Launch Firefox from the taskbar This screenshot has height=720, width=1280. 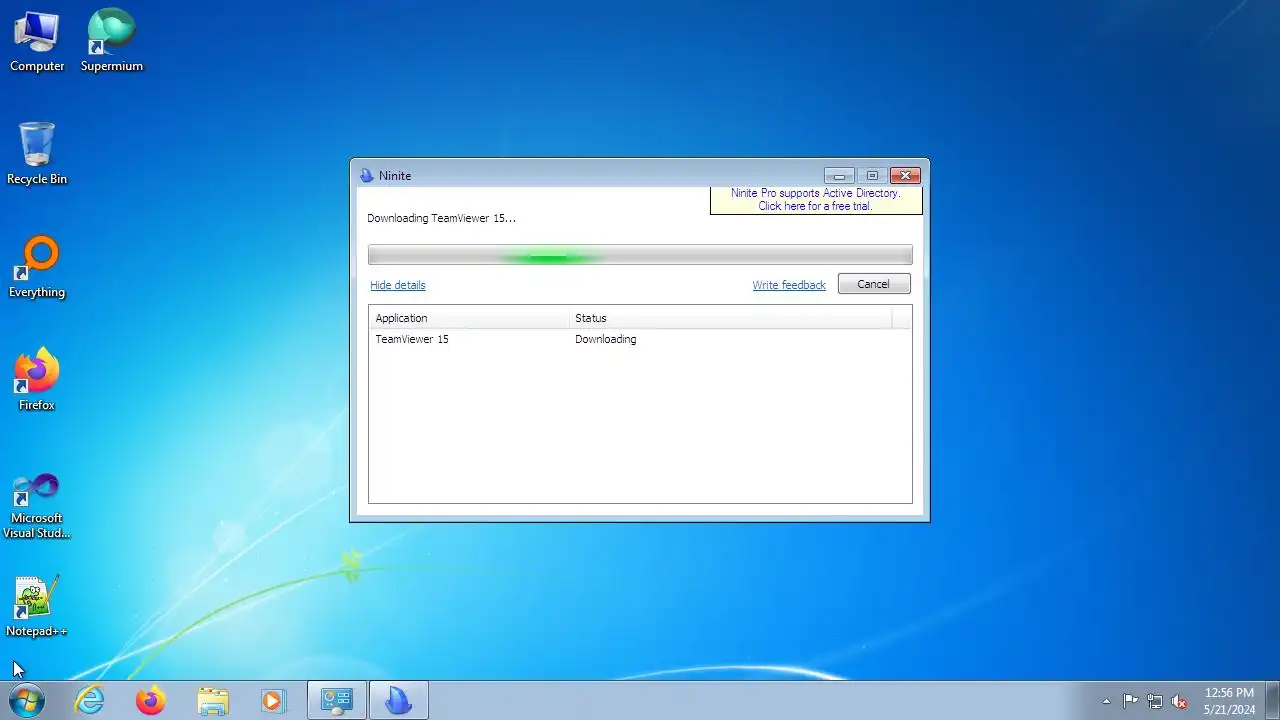tap(151, 700)
